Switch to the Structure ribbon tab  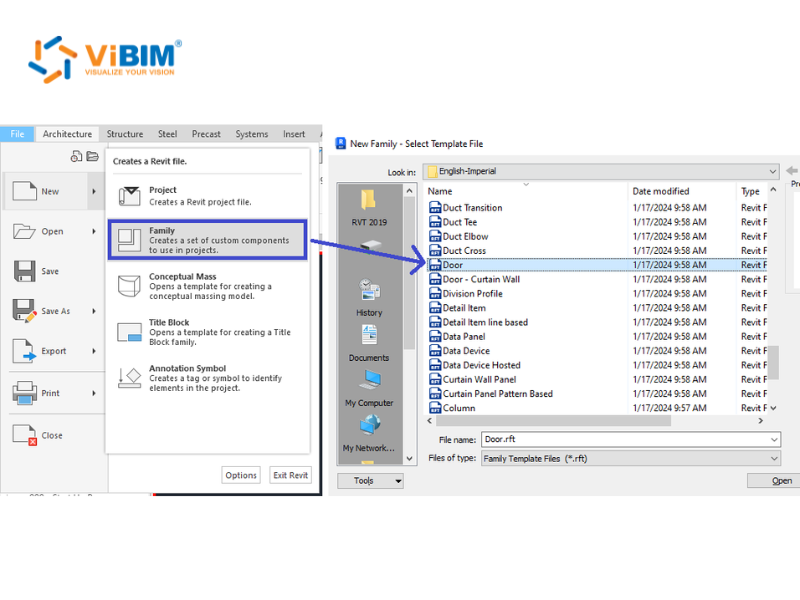click(125, 134)
